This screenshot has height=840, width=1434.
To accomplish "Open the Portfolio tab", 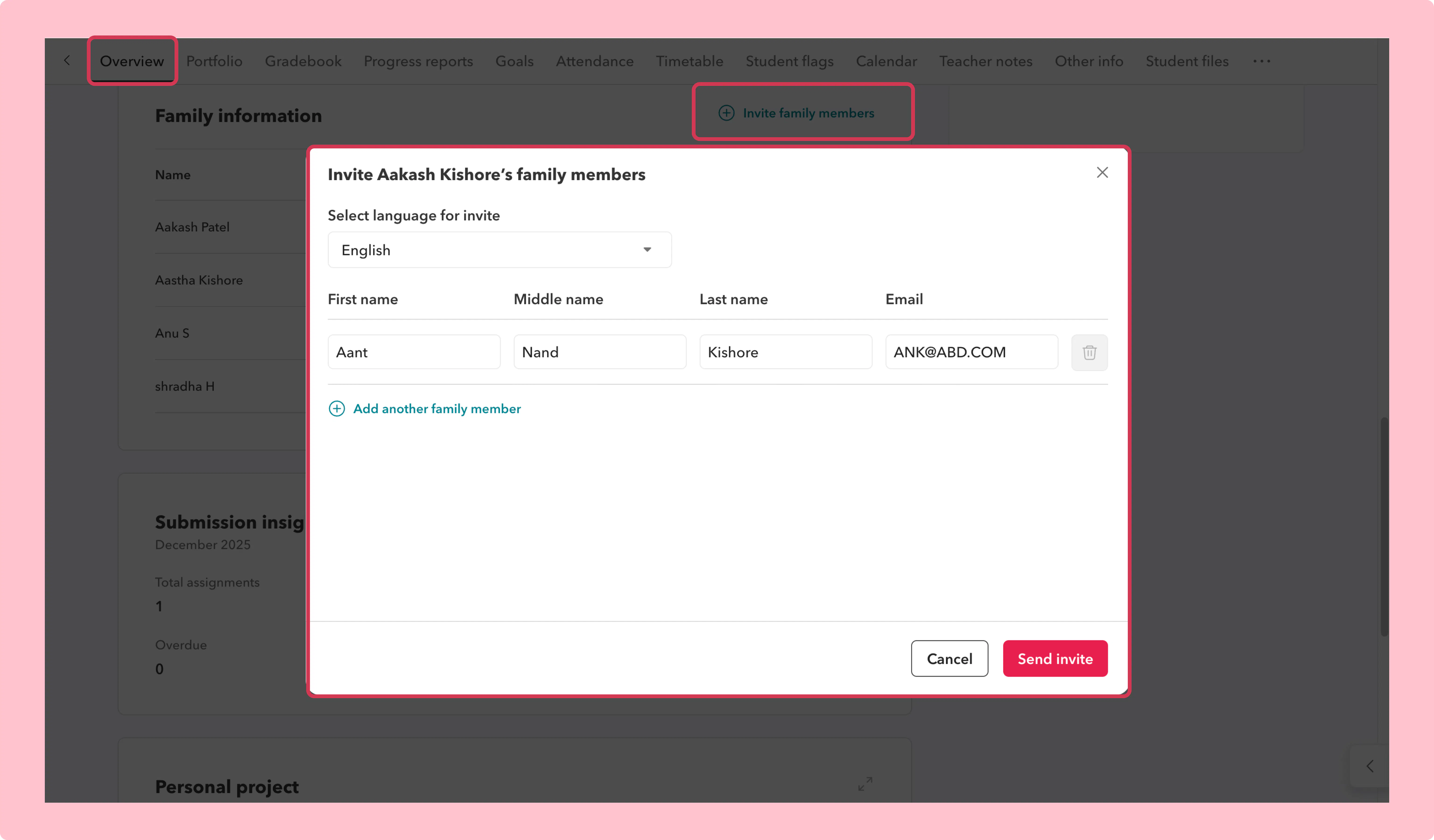I will coord(214,61).
